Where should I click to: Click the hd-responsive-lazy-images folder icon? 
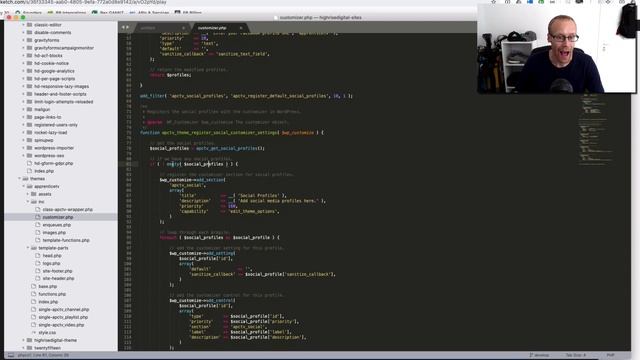[29, 87]
